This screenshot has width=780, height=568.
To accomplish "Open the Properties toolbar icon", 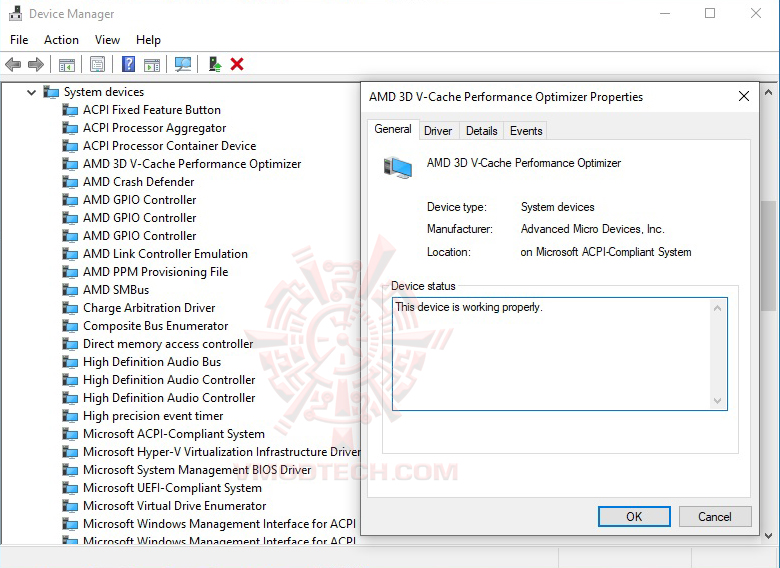I will 98,64.
